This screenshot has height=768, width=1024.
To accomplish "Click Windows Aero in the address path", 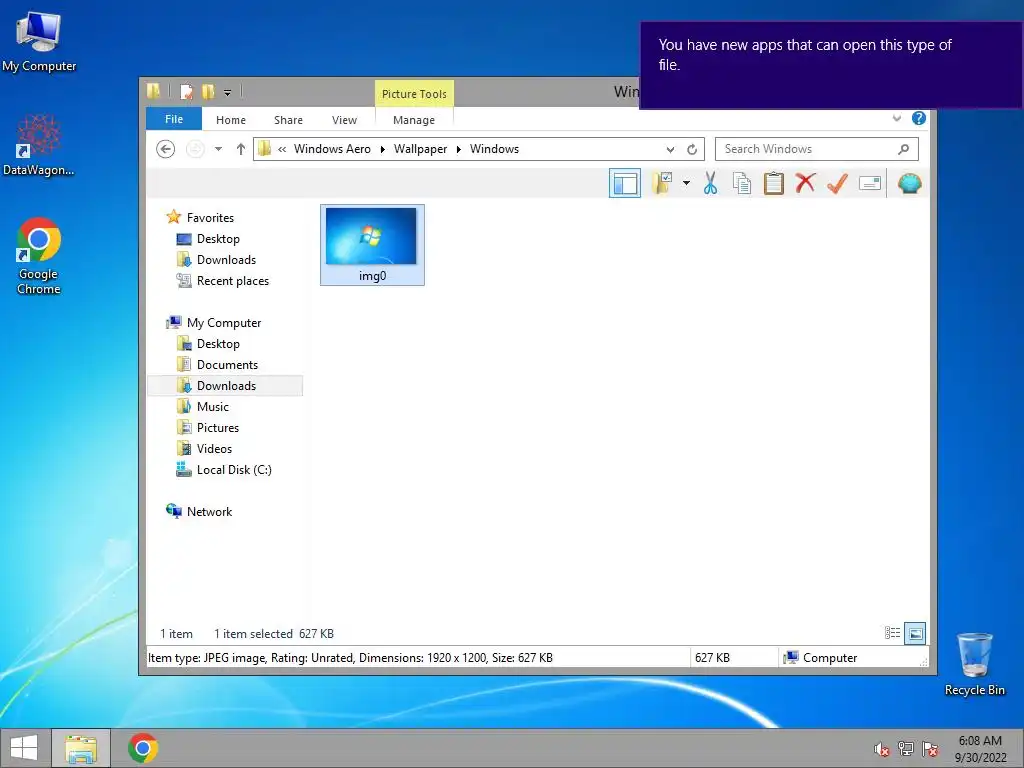I will pos(332,149).
